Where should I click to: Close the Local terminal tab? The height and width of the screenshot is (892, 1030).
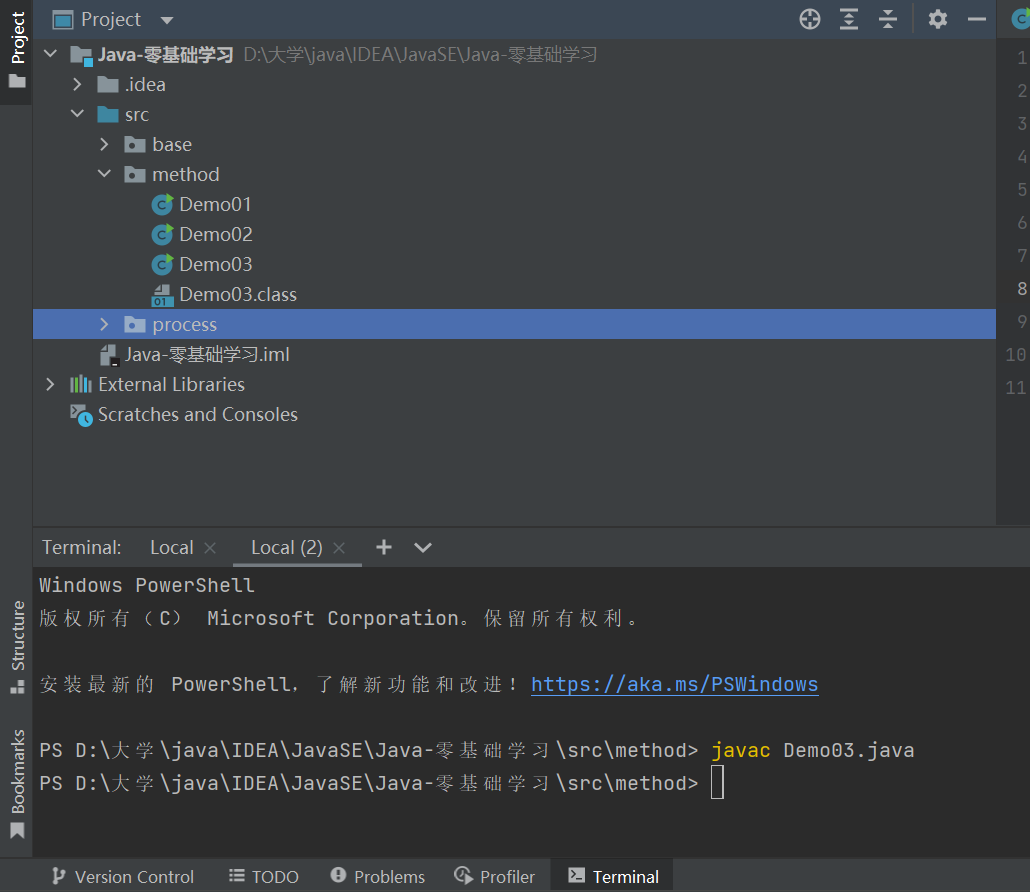[210, 548]
